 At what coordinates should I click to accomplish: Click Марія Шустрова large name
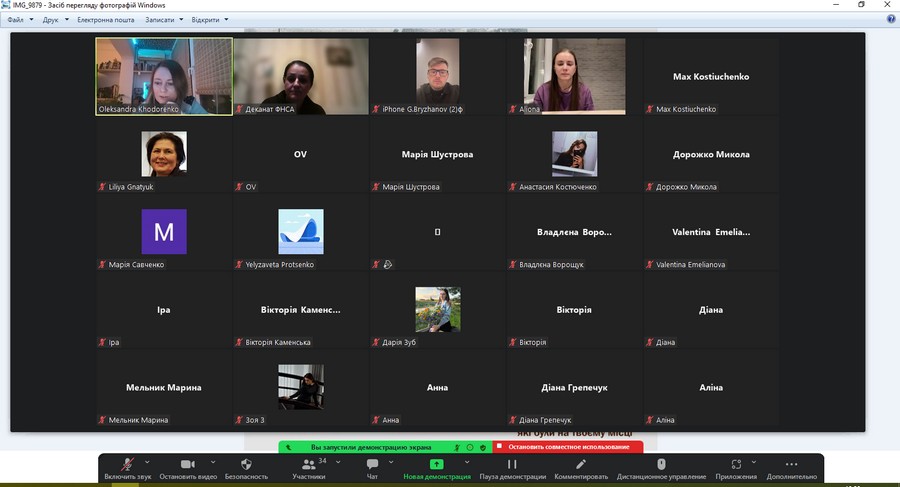[x=437, y=154]
